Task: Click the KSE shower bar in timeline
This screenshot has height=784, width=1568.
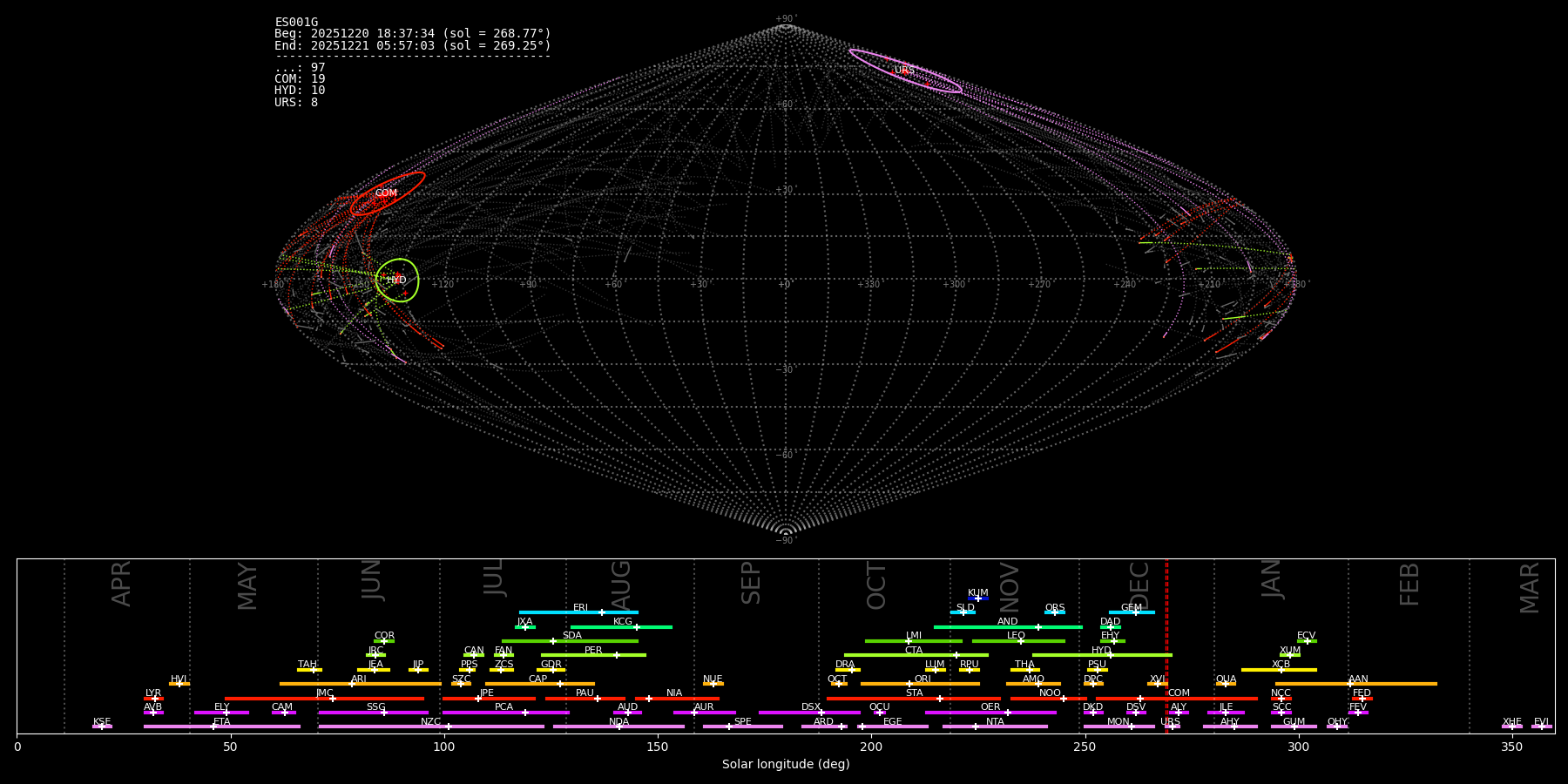Action: pyautogui.click(x=102, y=727)
